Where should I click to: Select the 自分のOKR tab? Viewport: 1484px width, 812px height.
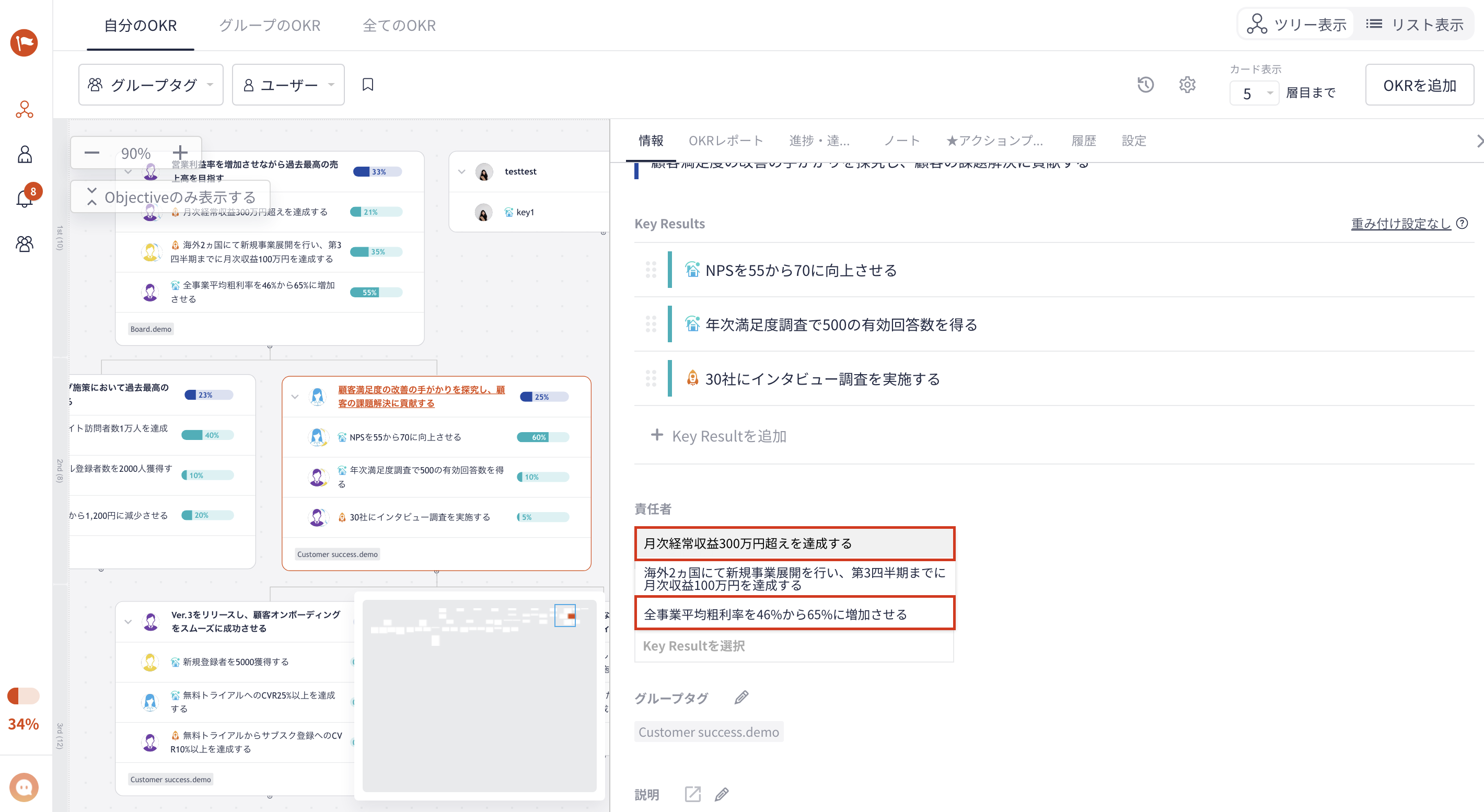(141, 25)
